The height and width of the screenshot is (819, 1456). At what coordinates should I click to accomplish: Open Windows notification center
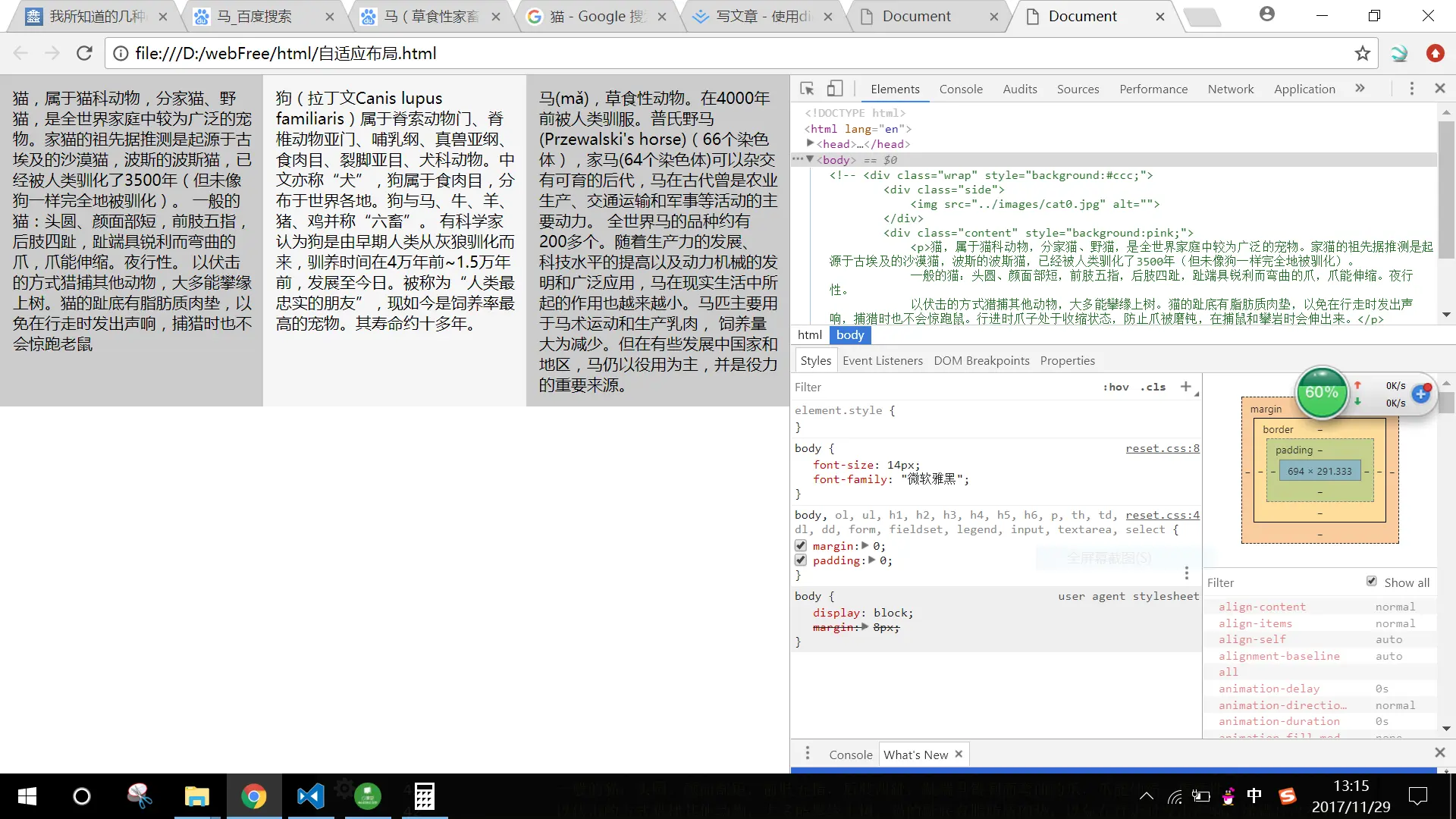click(x=1418, y=796)
